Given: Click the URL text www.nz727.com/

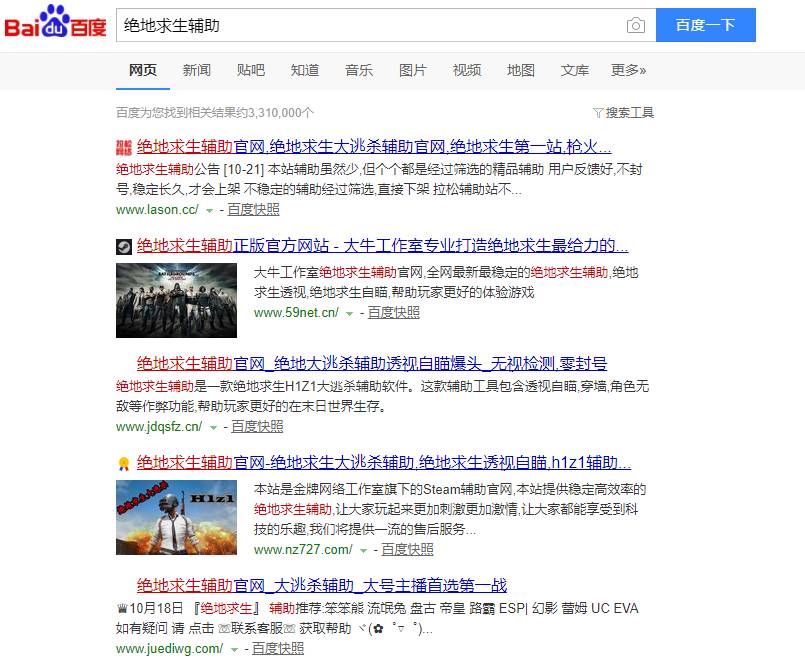Looking at the screenshot, I should [x=303, y=550].
